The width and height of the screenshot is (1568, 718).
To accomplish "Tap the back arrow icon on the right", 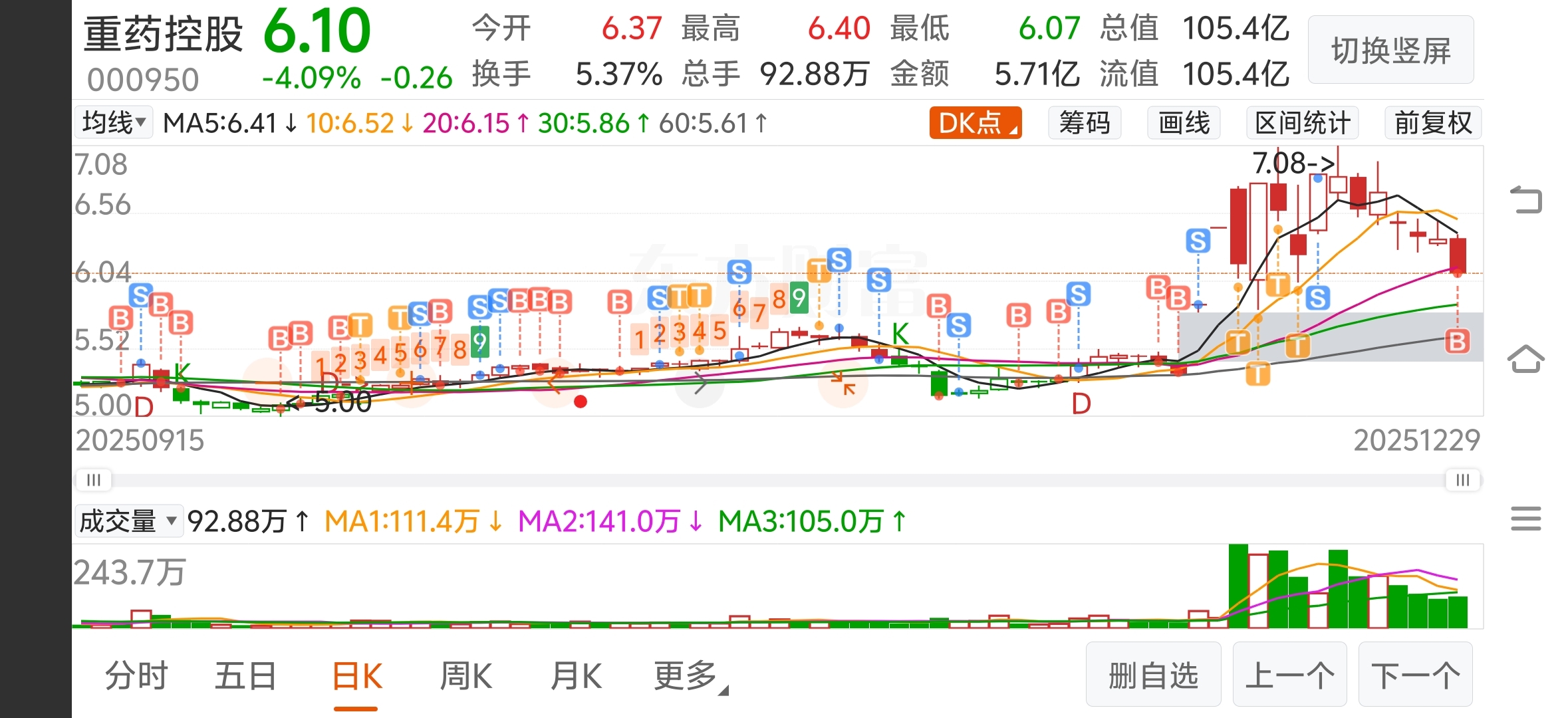I will (1525, 199).
